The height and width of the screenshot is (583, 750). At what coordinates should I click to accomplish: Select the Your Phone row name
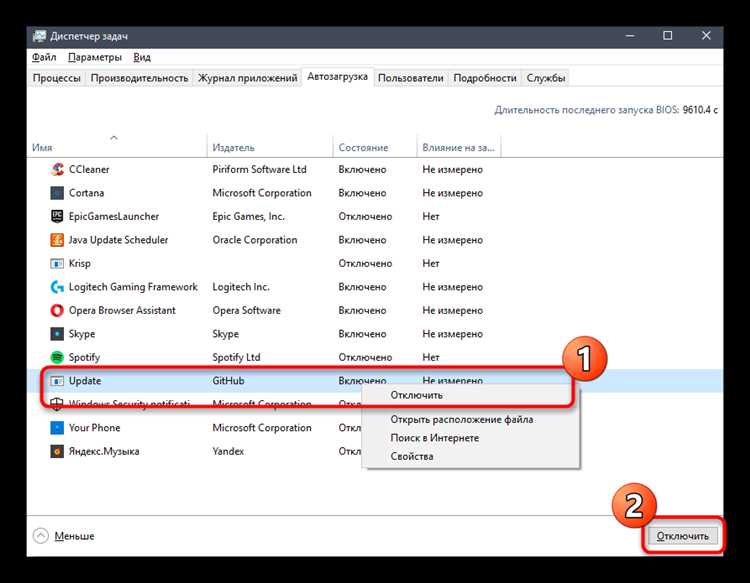click(94, 428)
